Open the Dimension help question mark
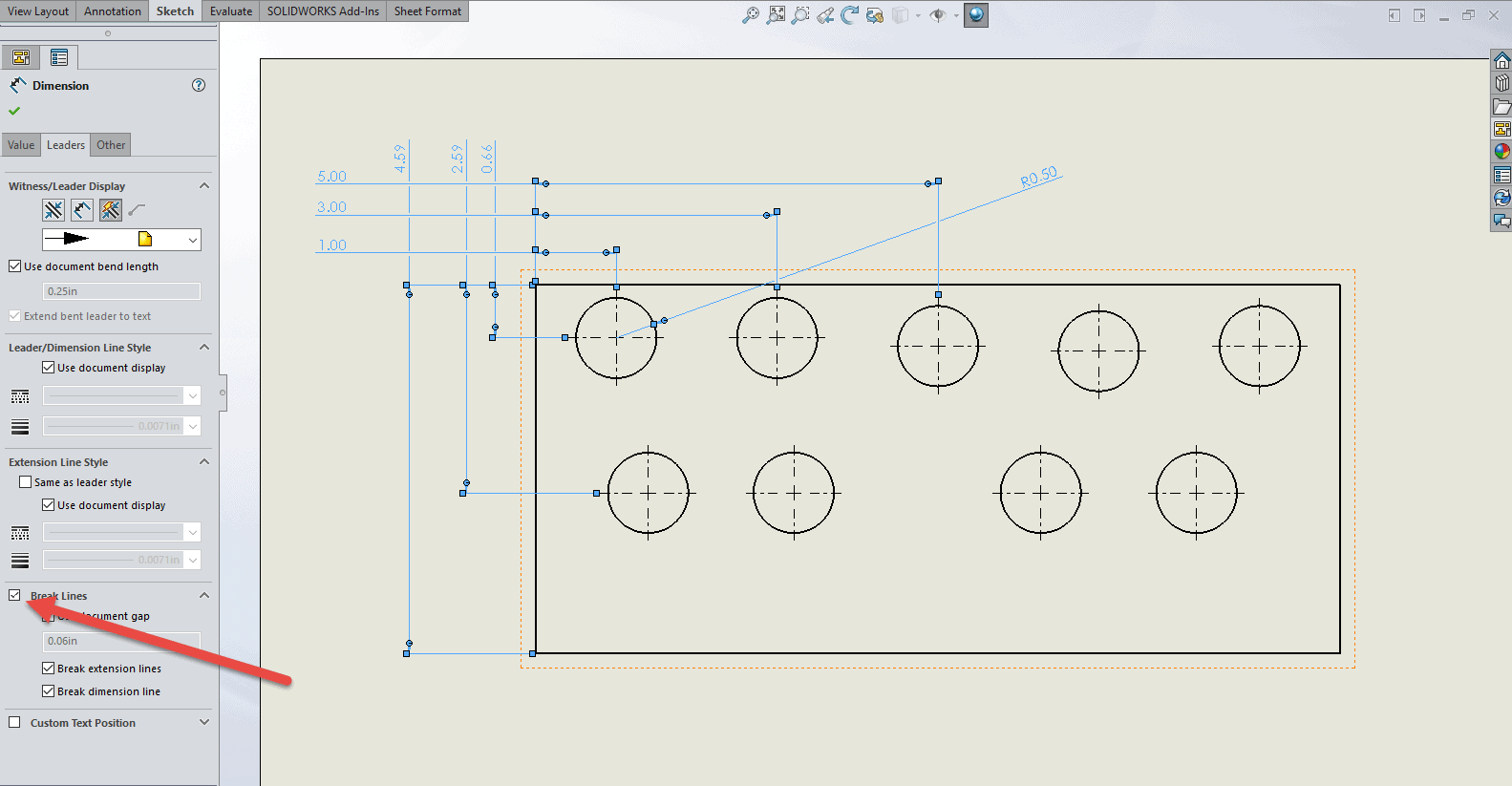This screenshot has height=786, width=1512. 199,85
